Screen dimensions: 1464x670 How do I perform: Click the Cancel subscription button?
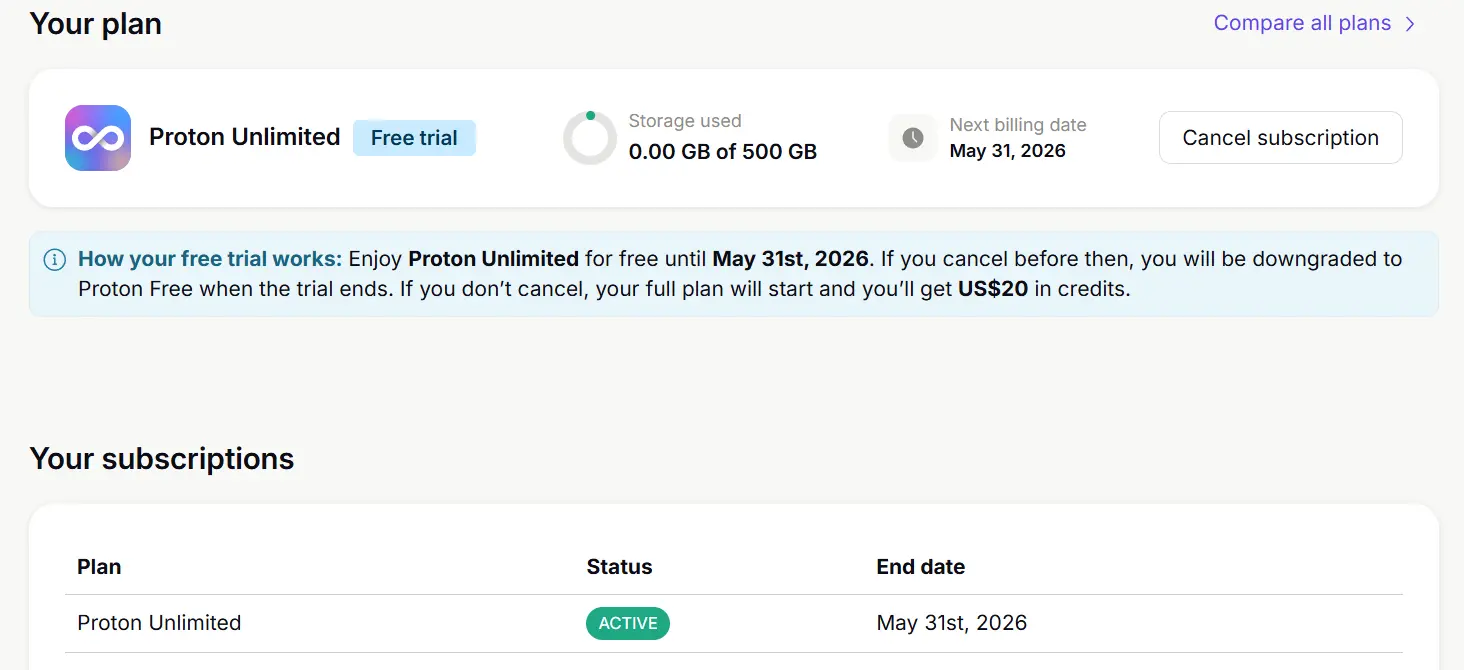point(1280,138)
